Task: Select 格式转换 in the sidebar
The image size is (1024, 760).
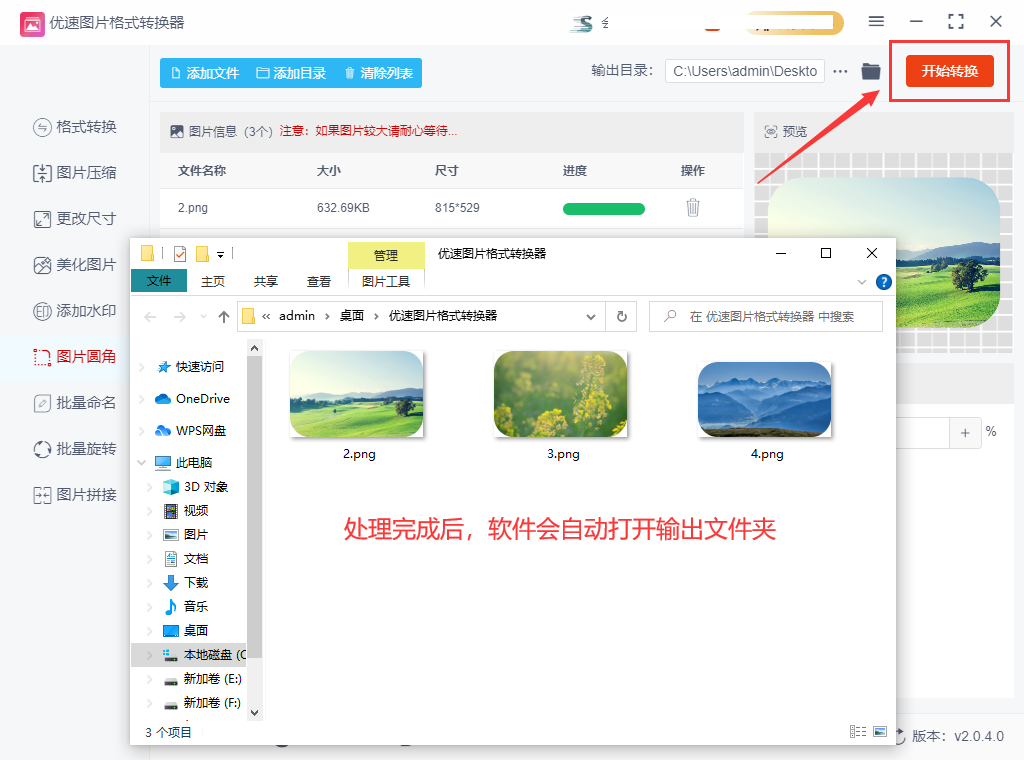Action: pos(75,127)
